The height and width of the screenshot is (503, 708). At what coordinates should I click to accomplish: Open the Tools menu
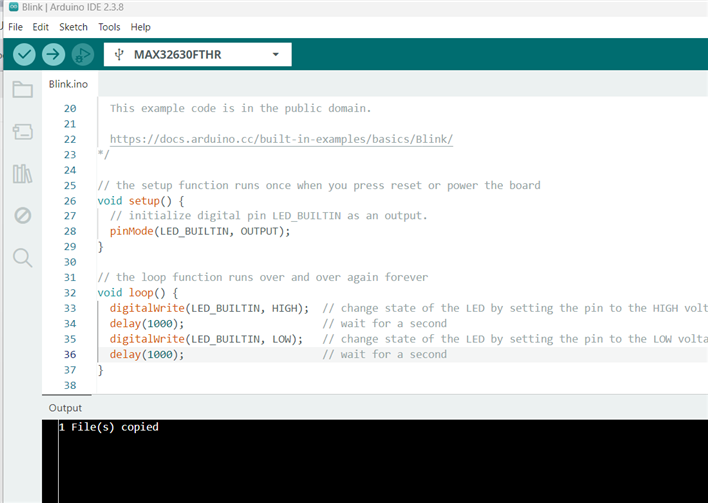109,27
